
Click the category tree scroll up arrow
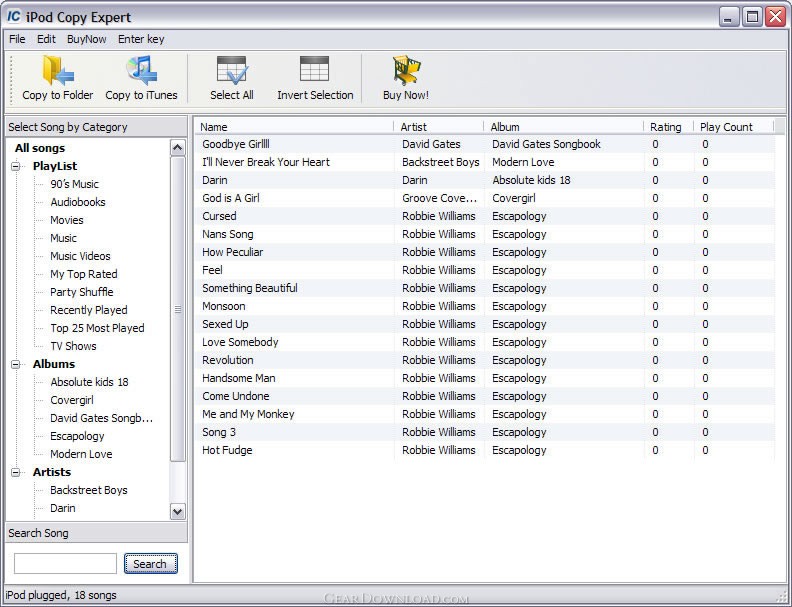[178, 147]
